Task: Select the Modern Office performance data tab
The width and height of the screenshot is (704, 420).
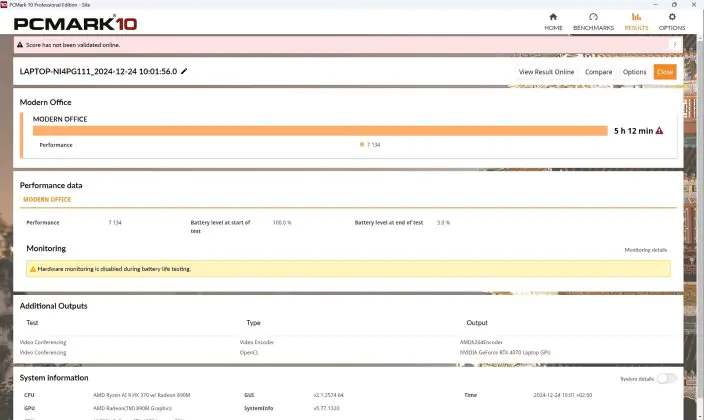Action: click(x=47, y=199)
